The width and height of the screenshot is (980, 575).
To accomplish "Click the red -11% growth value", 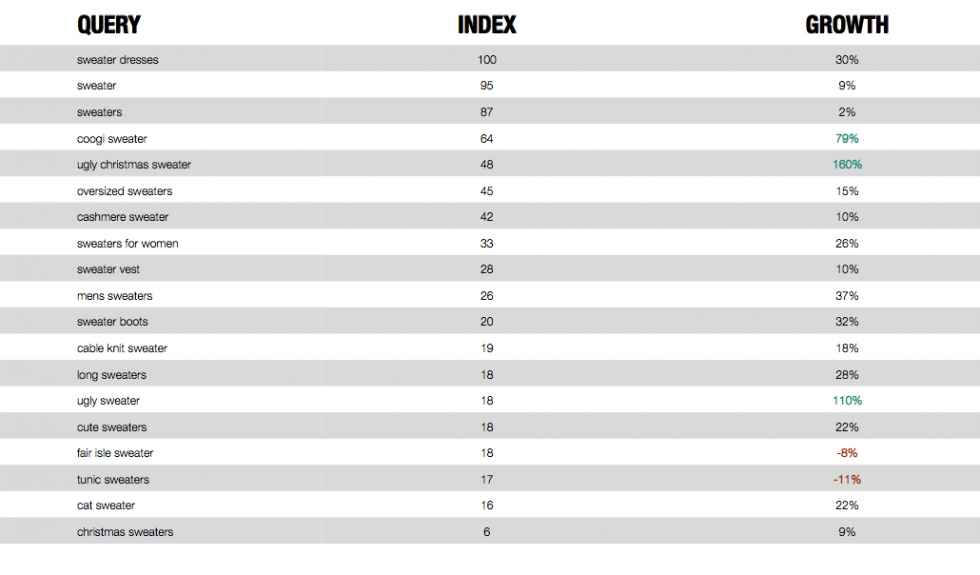I will tap(847, 479).
